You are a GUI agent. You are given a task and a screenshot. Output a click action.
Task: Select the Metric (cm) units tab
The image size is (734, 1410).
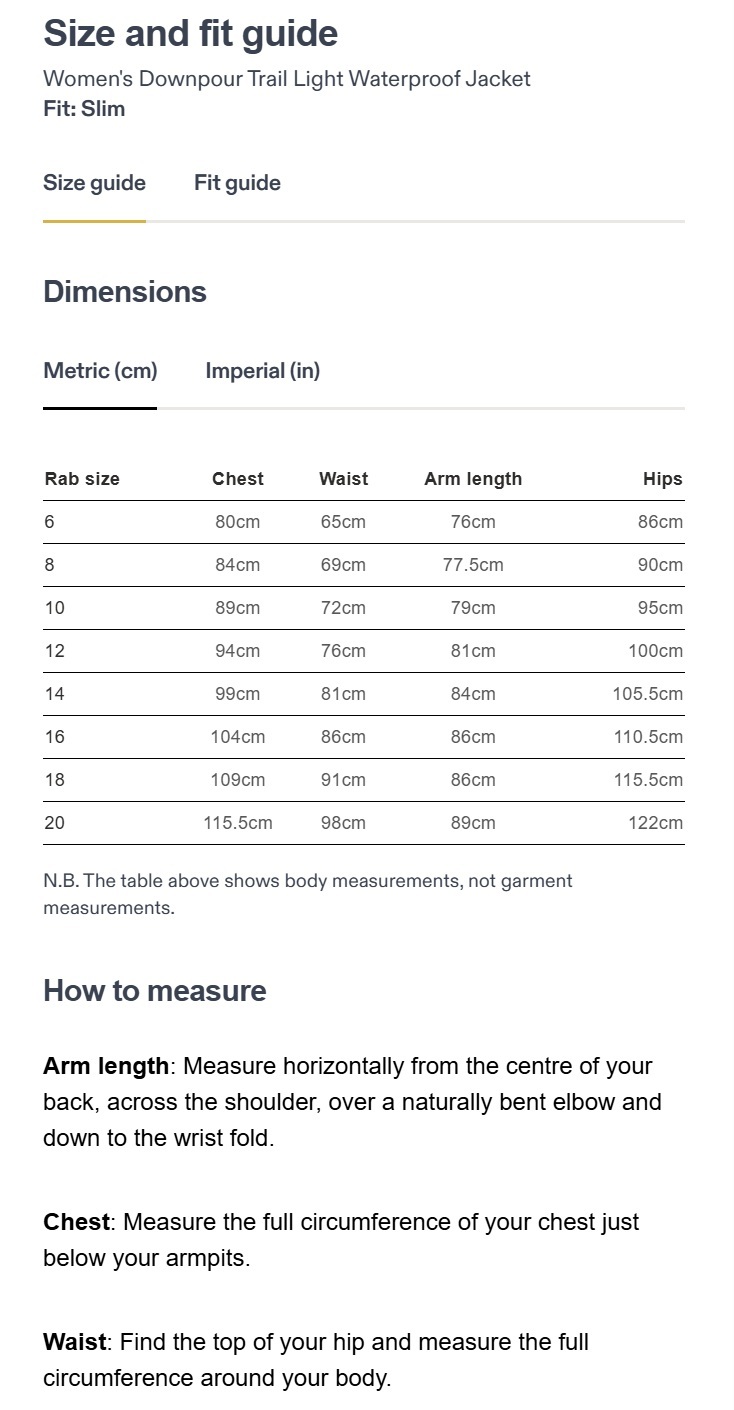click(100, 371)
